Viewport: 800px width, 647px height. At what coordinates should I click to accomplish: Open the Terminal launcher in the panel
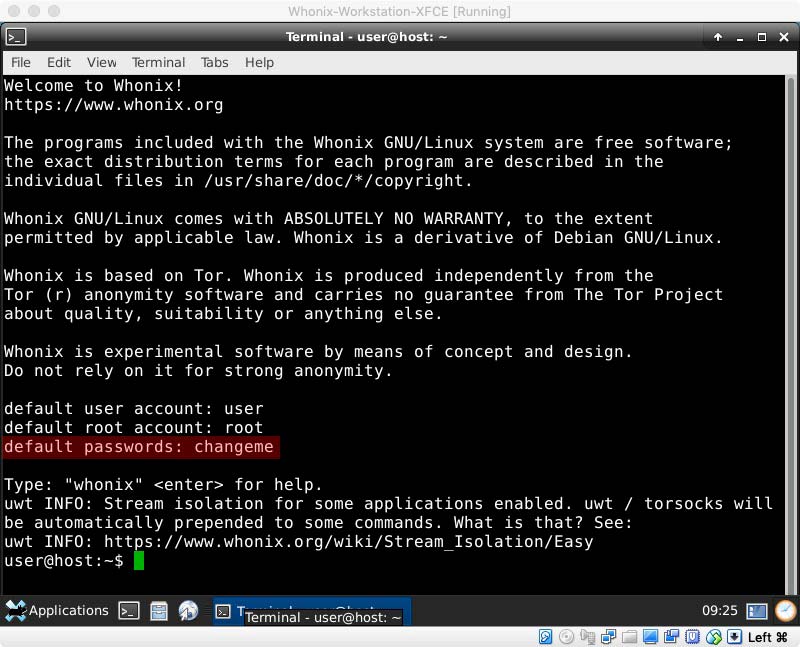tap(128, 611)
